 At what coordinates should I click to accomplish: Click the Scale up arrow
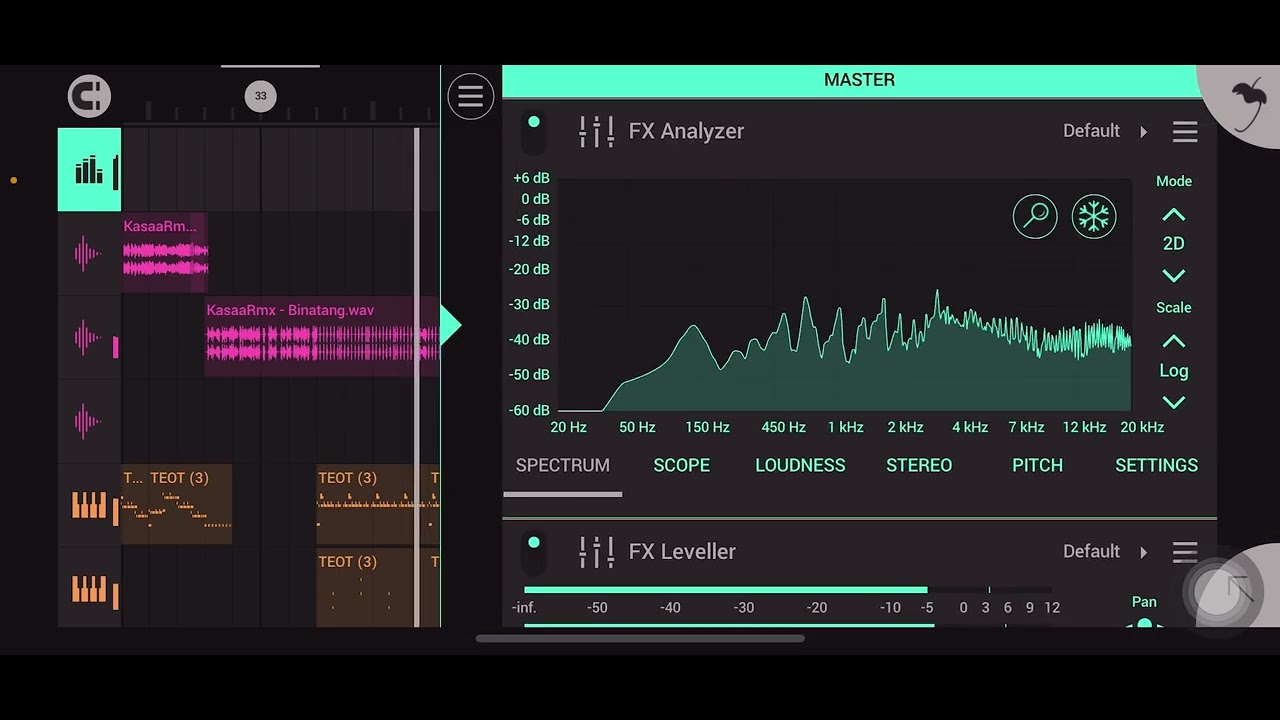point(1174,341)
